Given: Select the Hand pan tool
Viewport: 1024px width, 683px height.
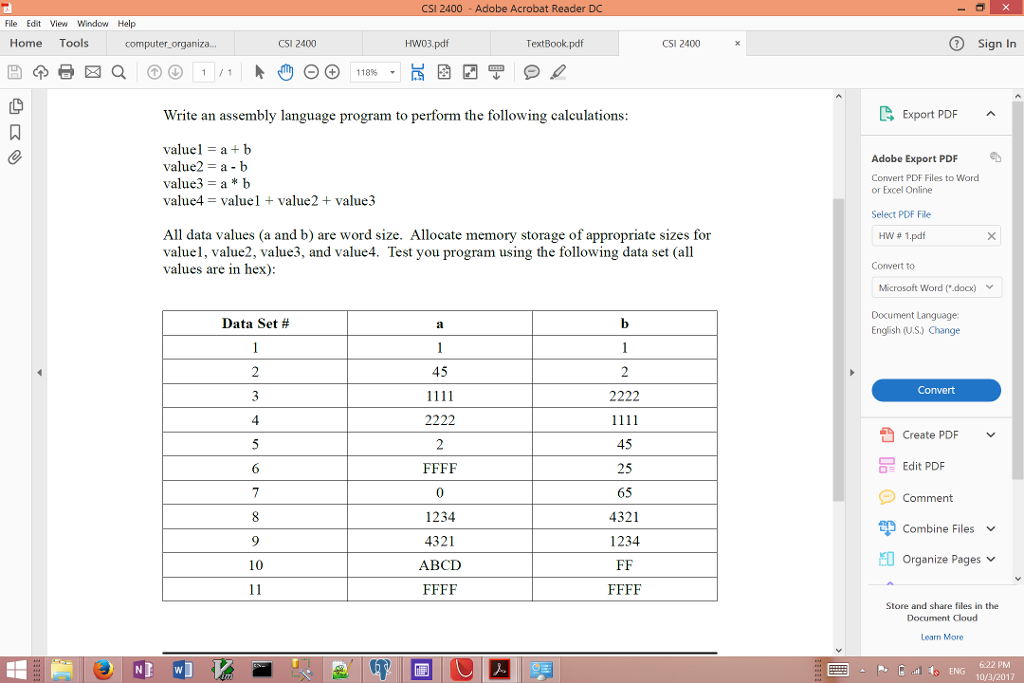Looking at the screenshot, I should 285,72.
